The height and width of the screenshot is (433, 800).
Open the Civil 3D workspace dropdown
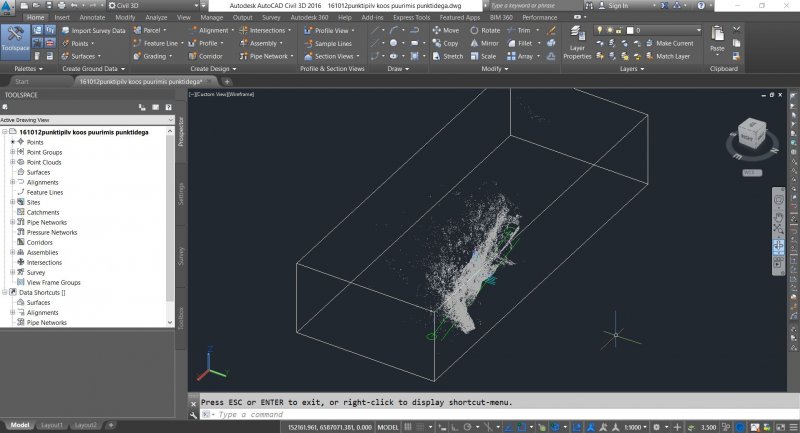[x=153, y=6]
